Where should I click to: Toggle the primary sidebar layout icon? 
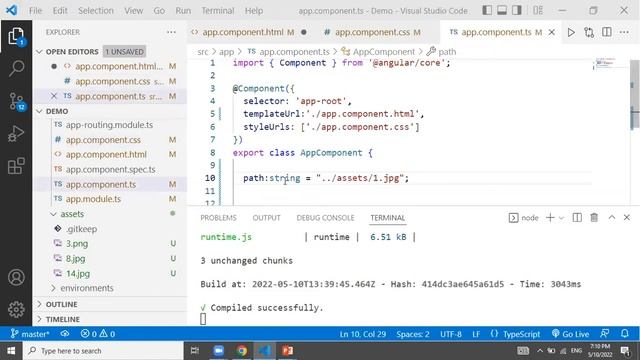point(487,10)
